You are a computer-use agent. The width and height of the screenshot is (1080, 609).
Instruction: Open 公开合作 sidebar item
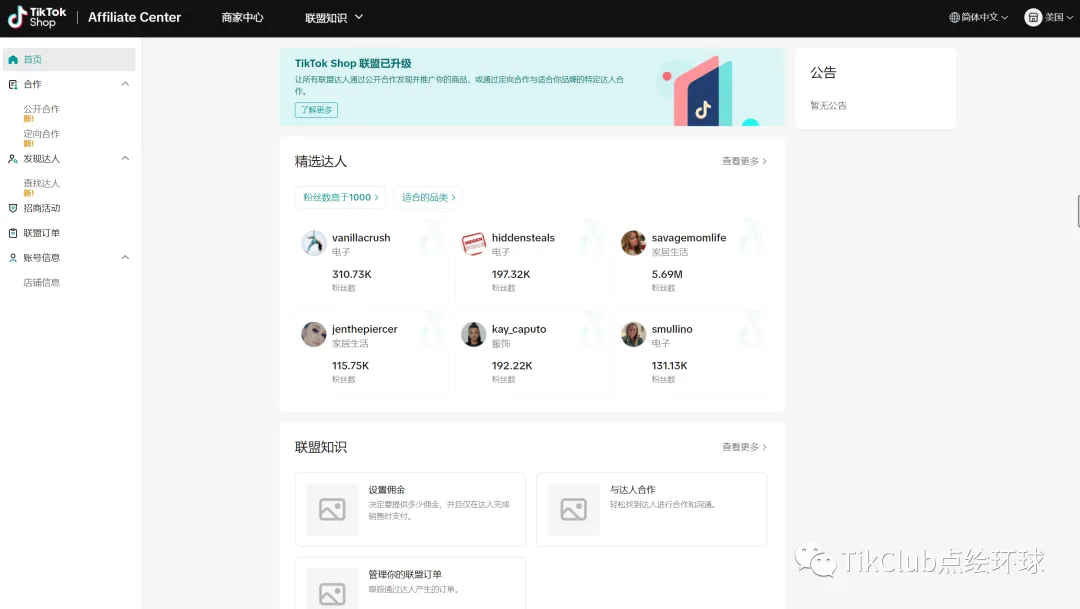click(x=41, y=109)
